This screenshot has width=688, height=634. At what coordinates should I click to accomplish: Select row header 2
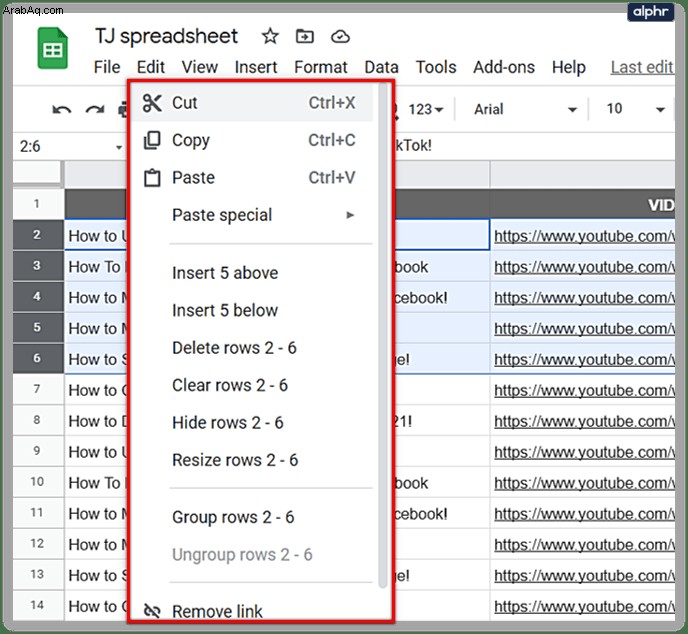[38, 235]
